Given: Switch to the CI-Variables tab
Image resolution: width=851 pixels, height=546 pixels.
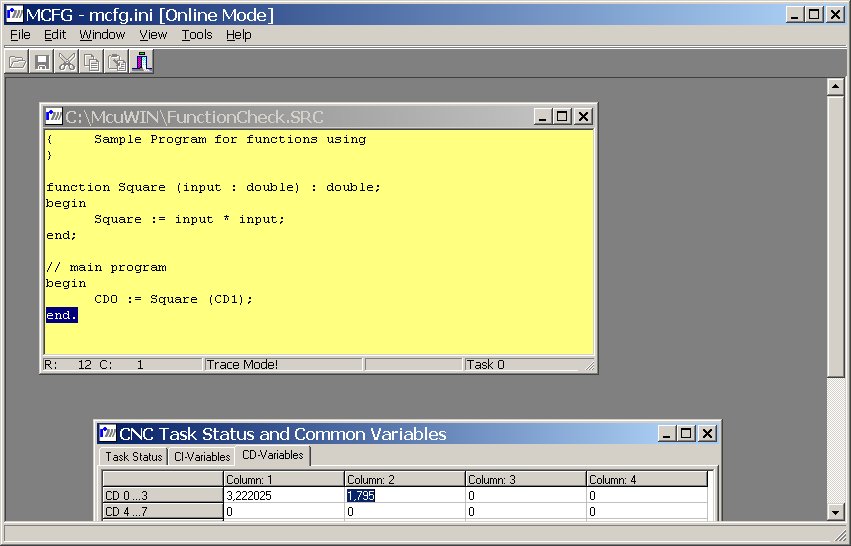Looking at the screenshot, I should click(202, 456).
